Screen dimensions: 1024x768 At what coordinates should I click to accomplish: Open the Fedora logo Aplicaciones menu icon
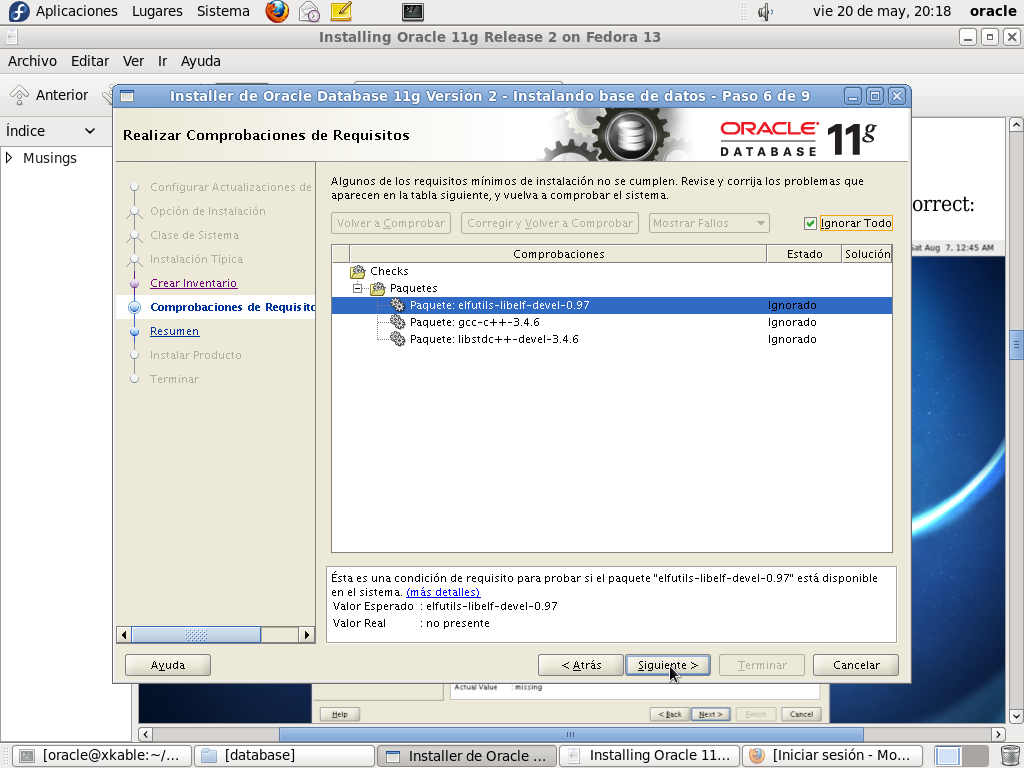coord(19,11)
